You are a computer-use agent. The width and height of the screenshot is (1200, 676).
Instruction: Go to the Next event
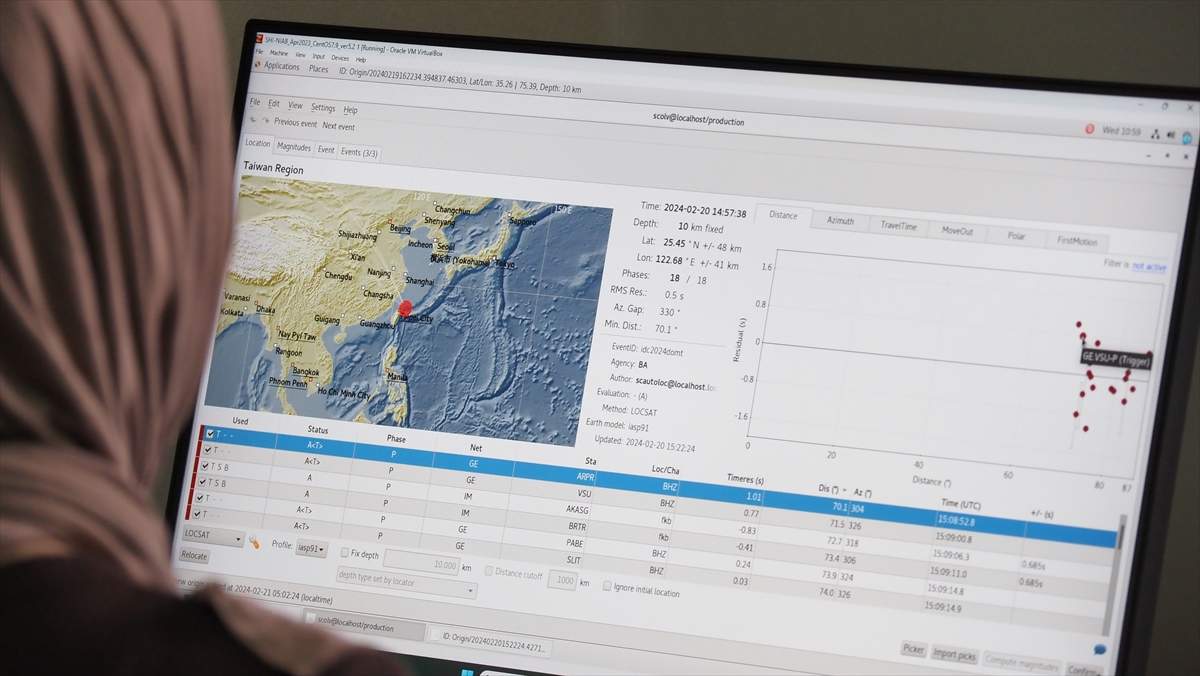point(338,127)
